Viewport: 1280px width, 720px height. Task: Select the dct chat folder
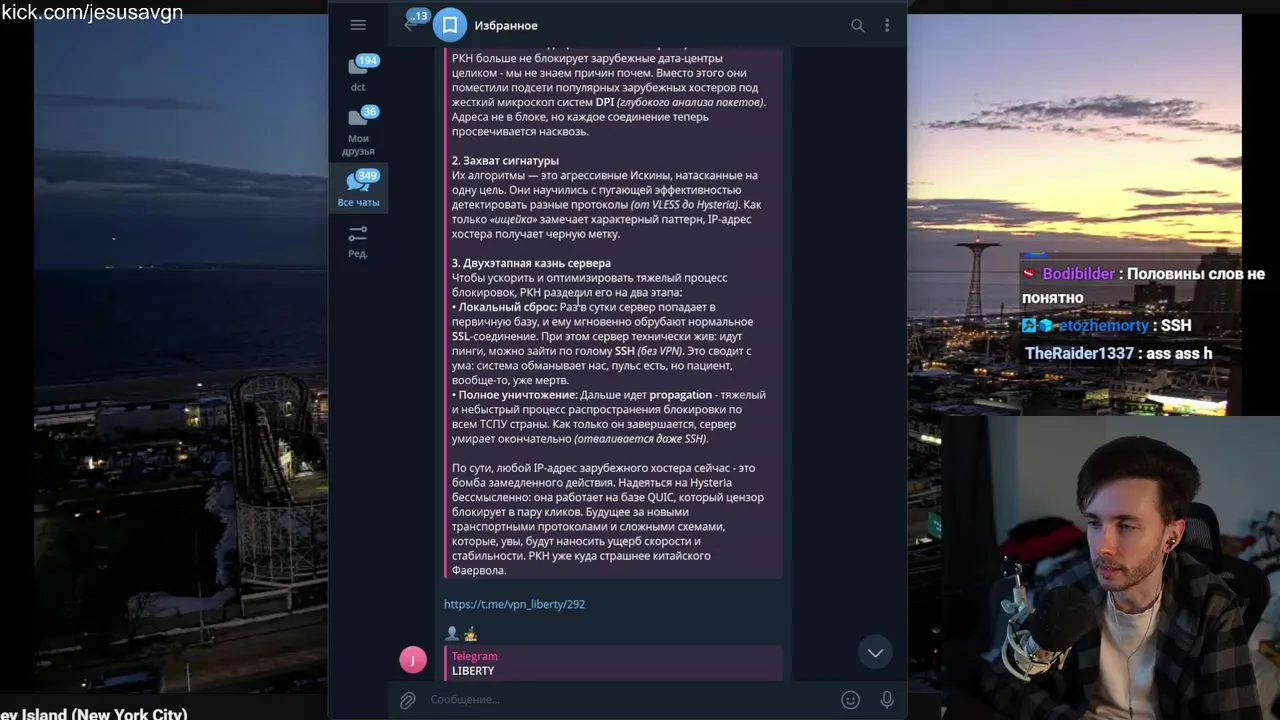pyautogui.click(x=358, y=74)
